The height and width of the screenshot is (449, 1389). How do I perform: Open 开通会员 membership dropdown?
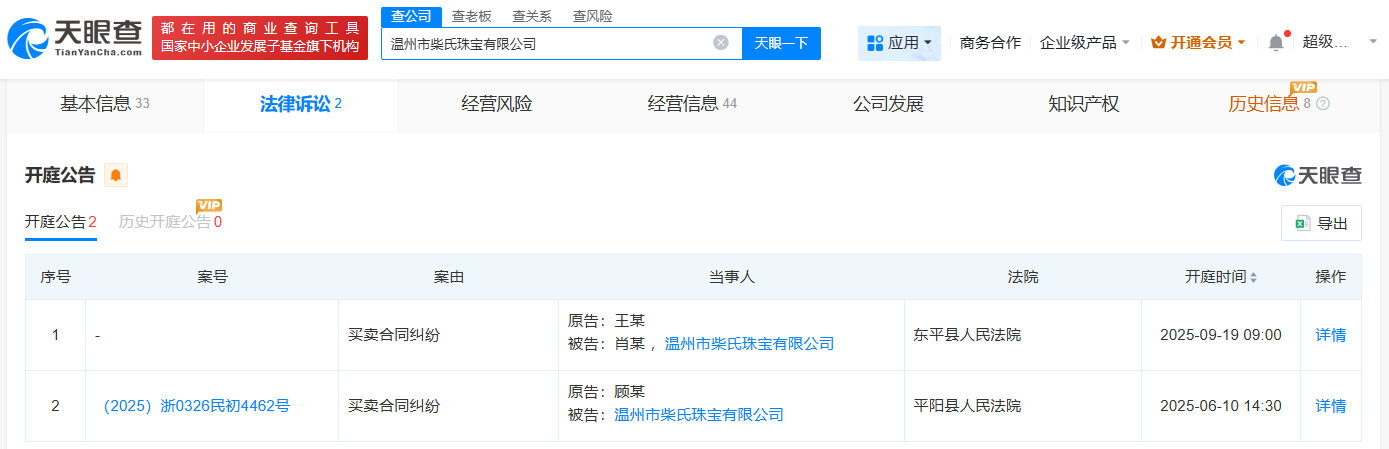point(1198,43)
